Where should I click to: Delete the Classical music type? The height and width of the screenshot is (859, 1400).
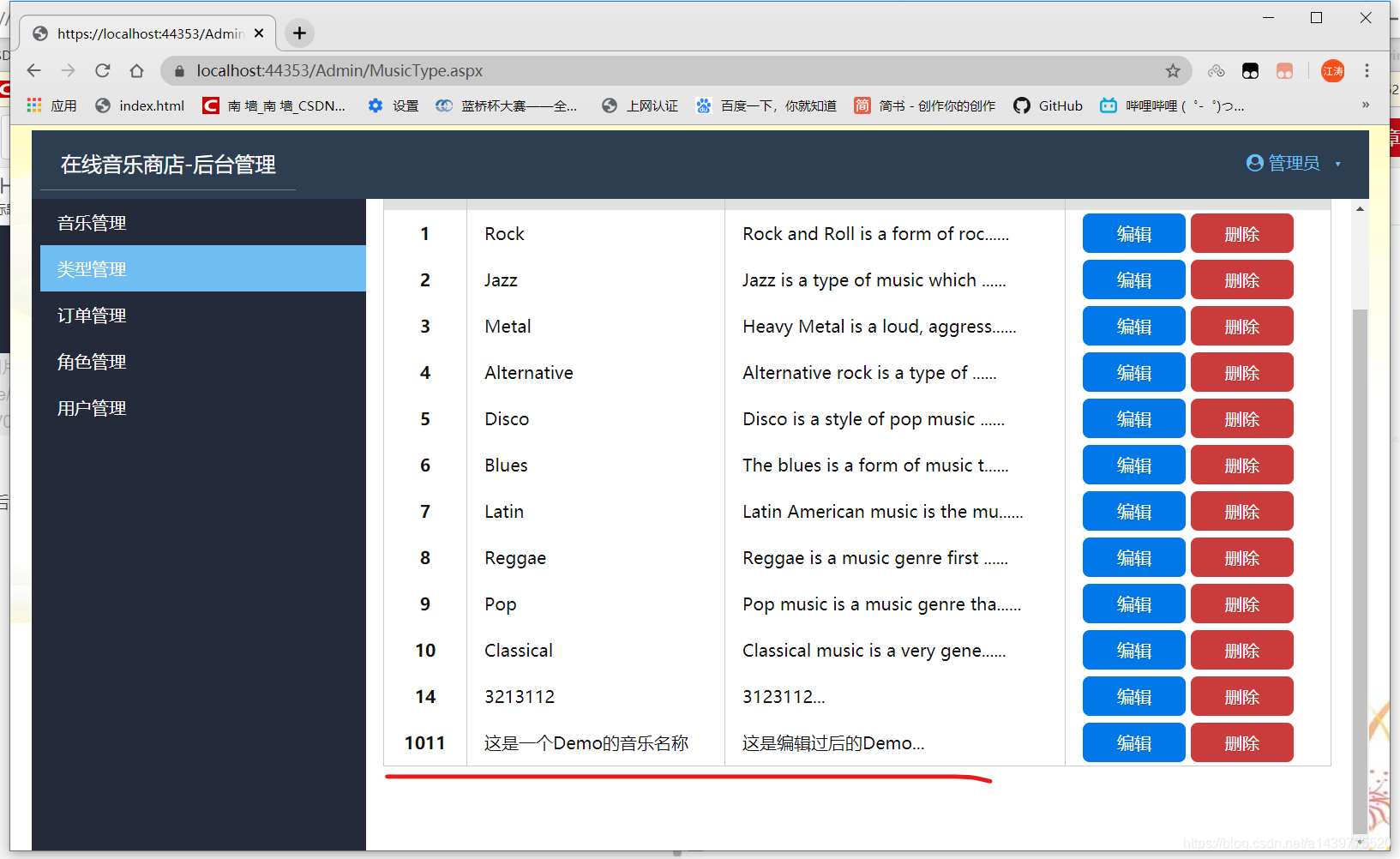click(1242, 651)
